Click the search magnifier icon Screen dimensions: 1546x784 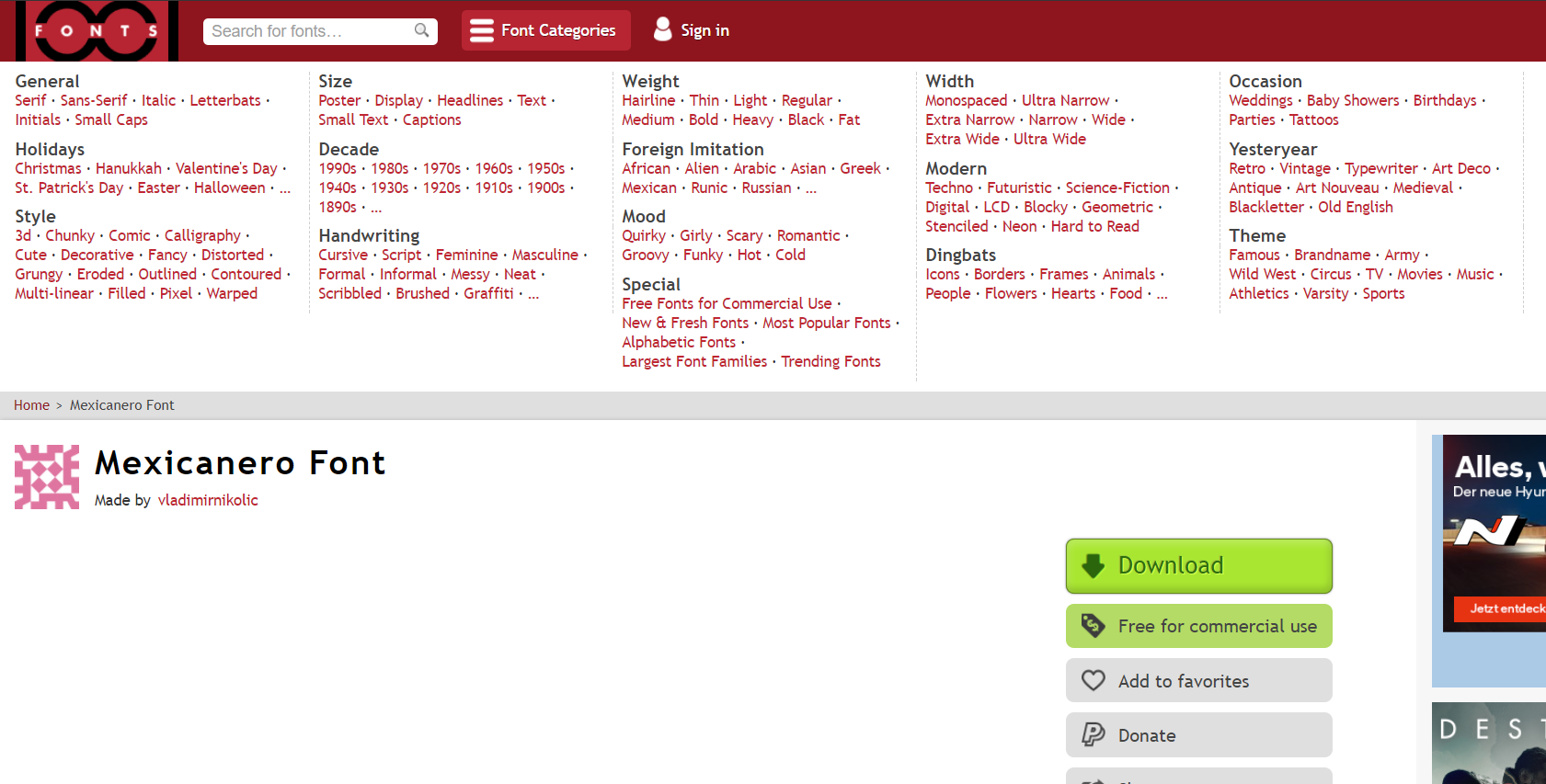[421, 30]
